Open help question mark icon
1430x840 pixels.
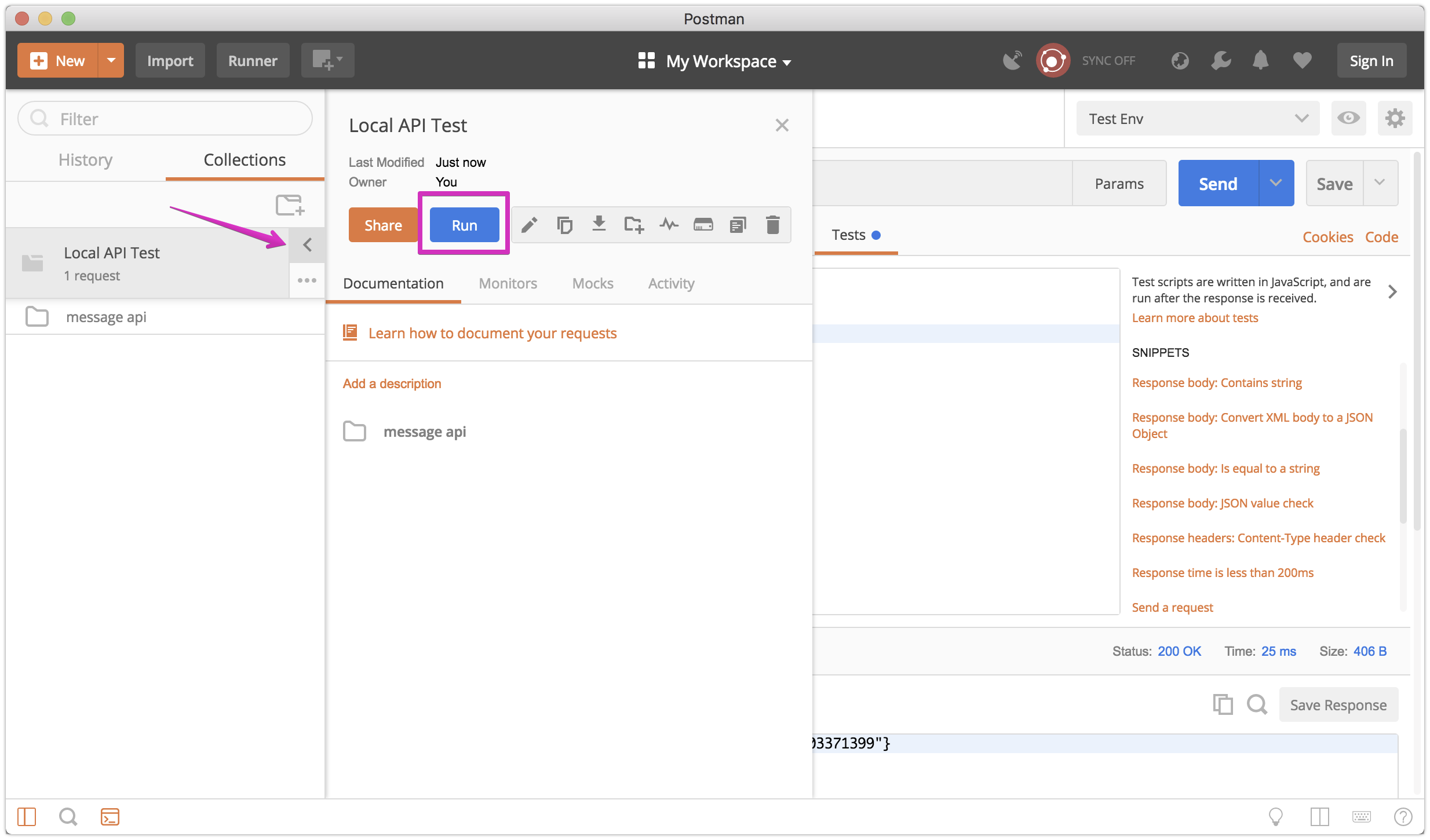(1403, 817)
